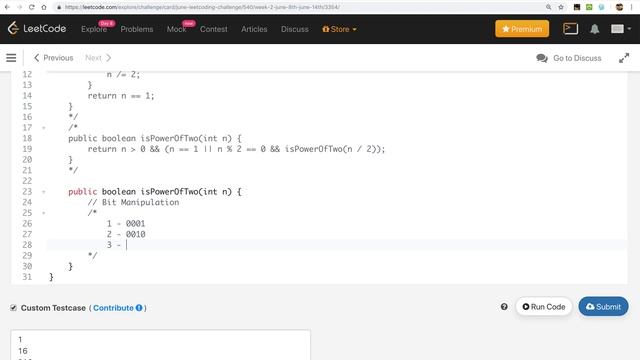
Task: Open the Discuss page
Action: tap(295, 29)
